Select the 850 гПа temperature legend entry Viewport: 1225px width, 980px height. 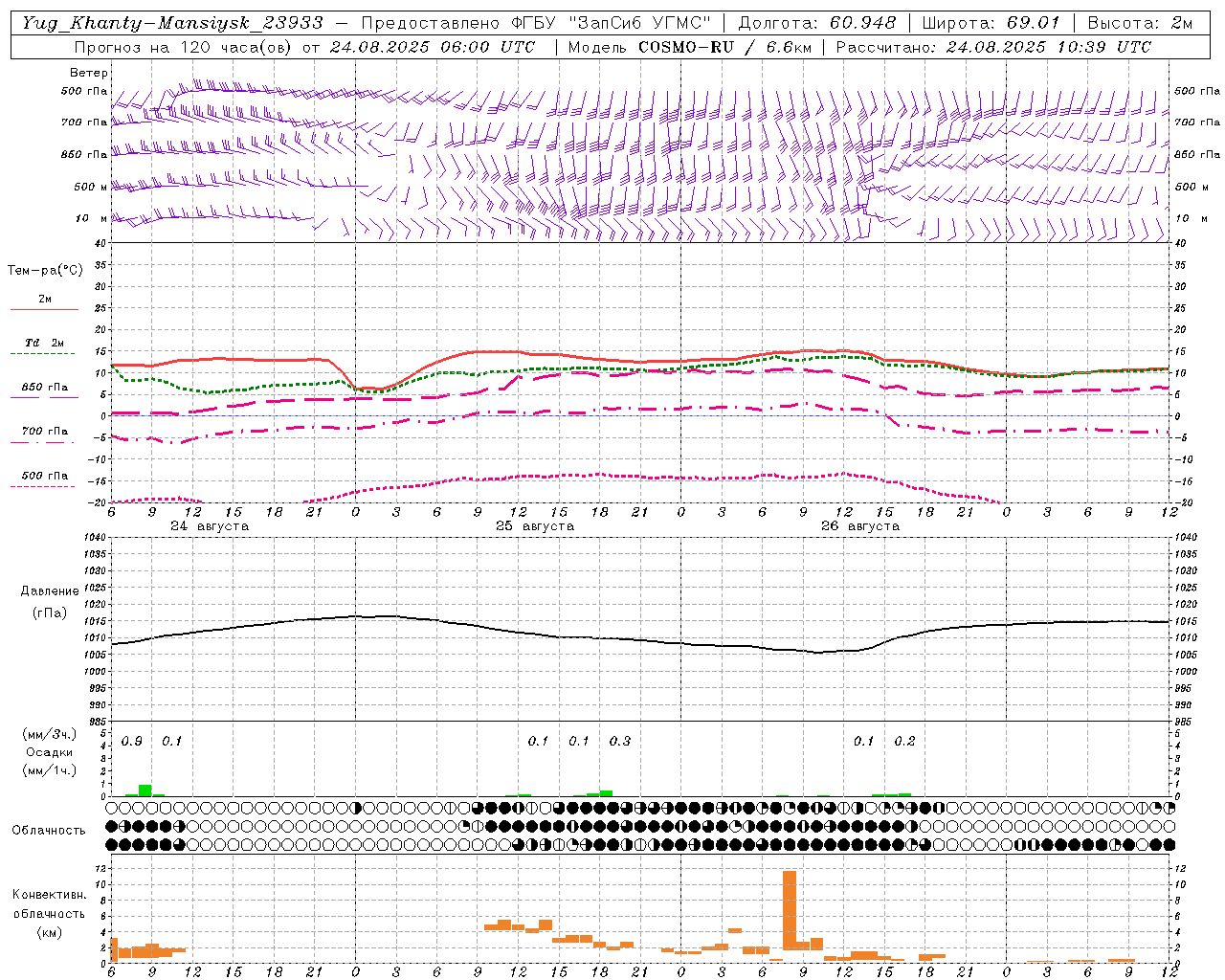[x=45, y=388]
